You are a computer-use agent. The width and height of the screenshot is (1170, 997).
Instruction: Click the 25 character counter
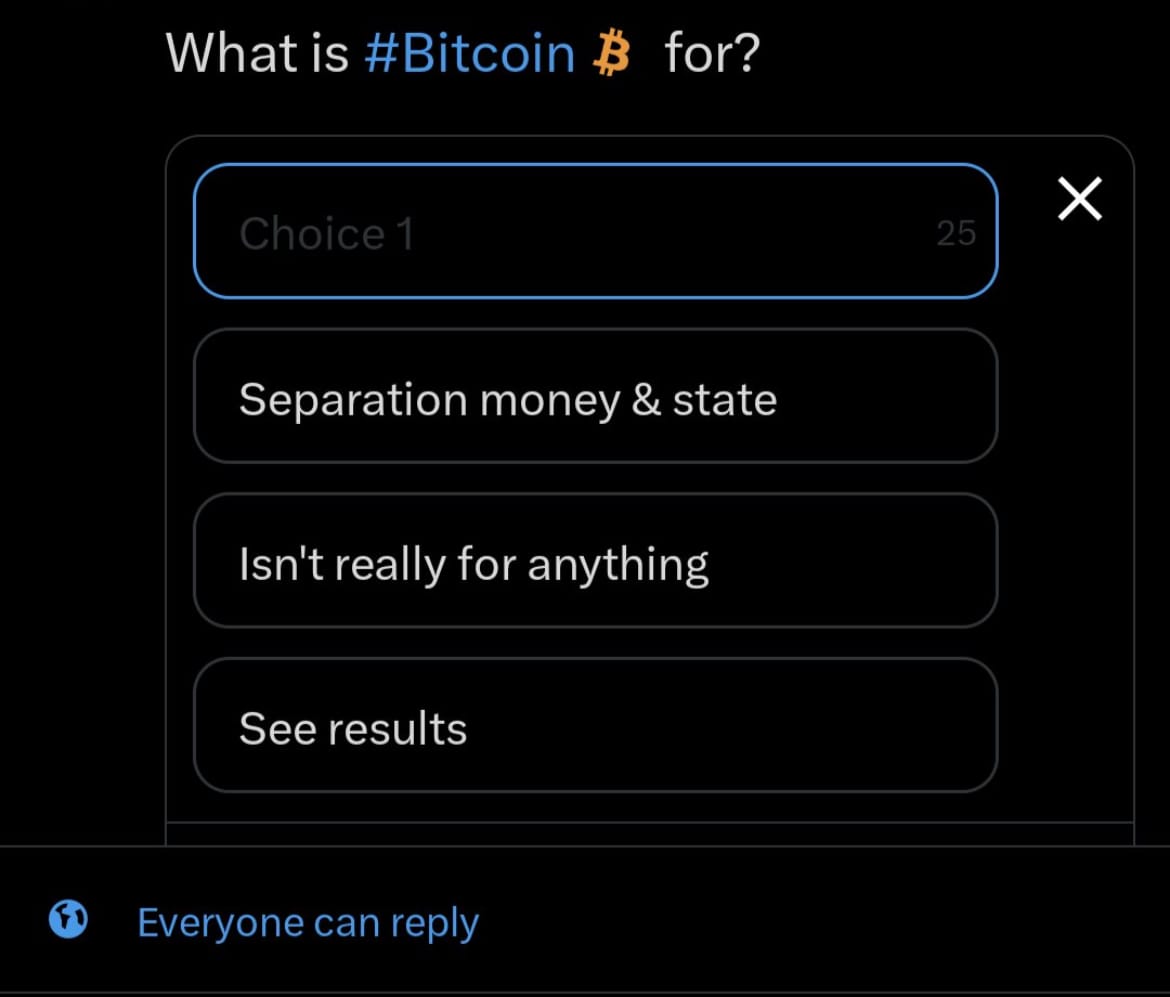coord(957,232)
